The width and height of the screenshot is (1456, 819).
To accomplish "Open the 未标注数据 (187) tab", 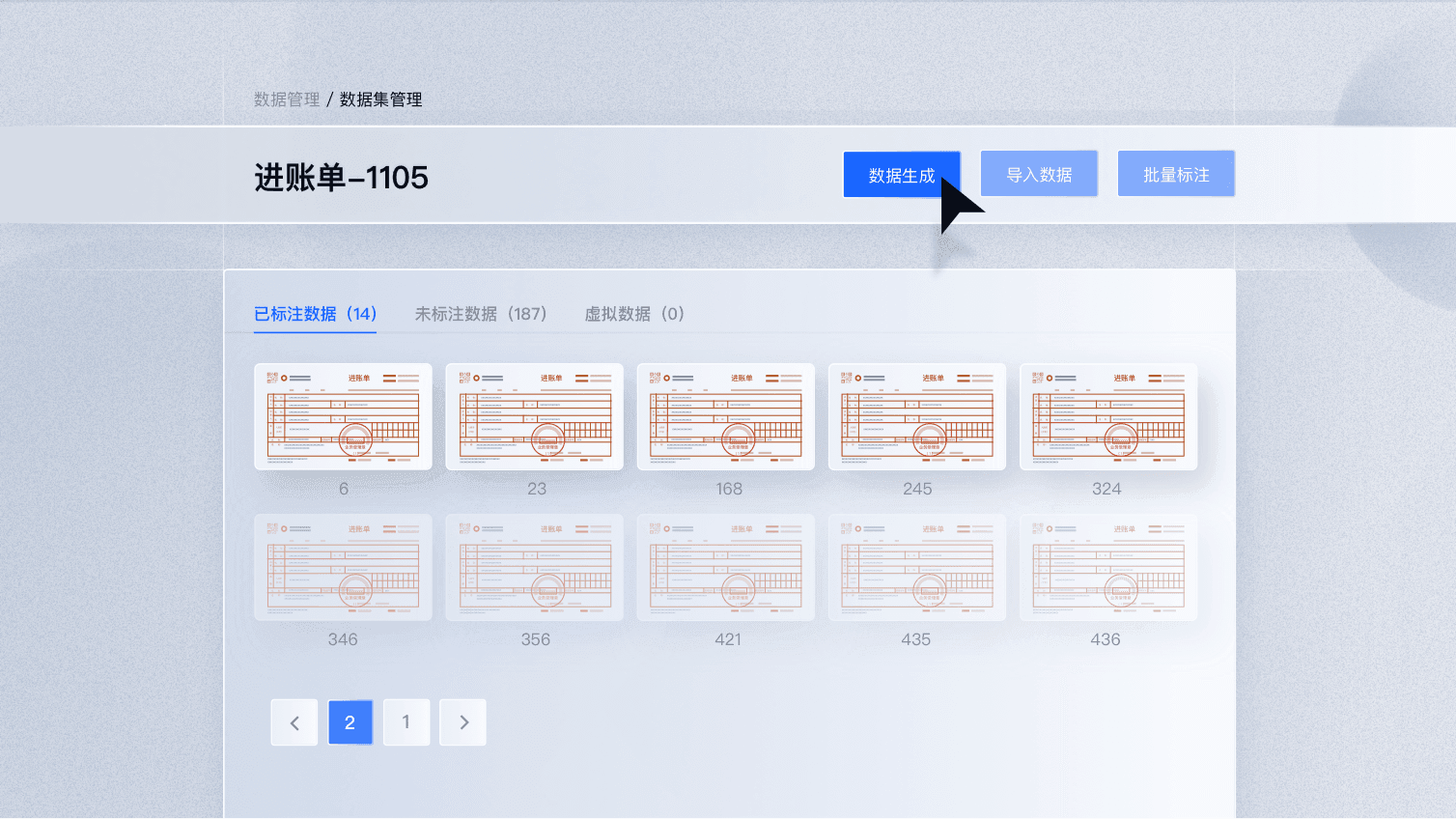I will pos(481,314).
